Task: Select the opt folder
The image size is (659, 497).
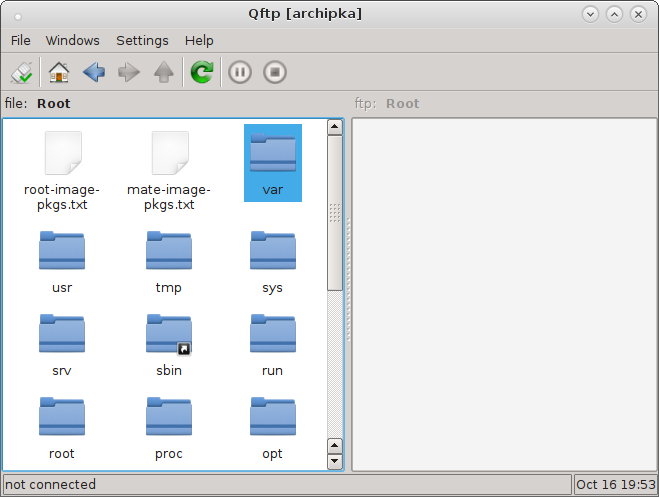Action: 273,428
